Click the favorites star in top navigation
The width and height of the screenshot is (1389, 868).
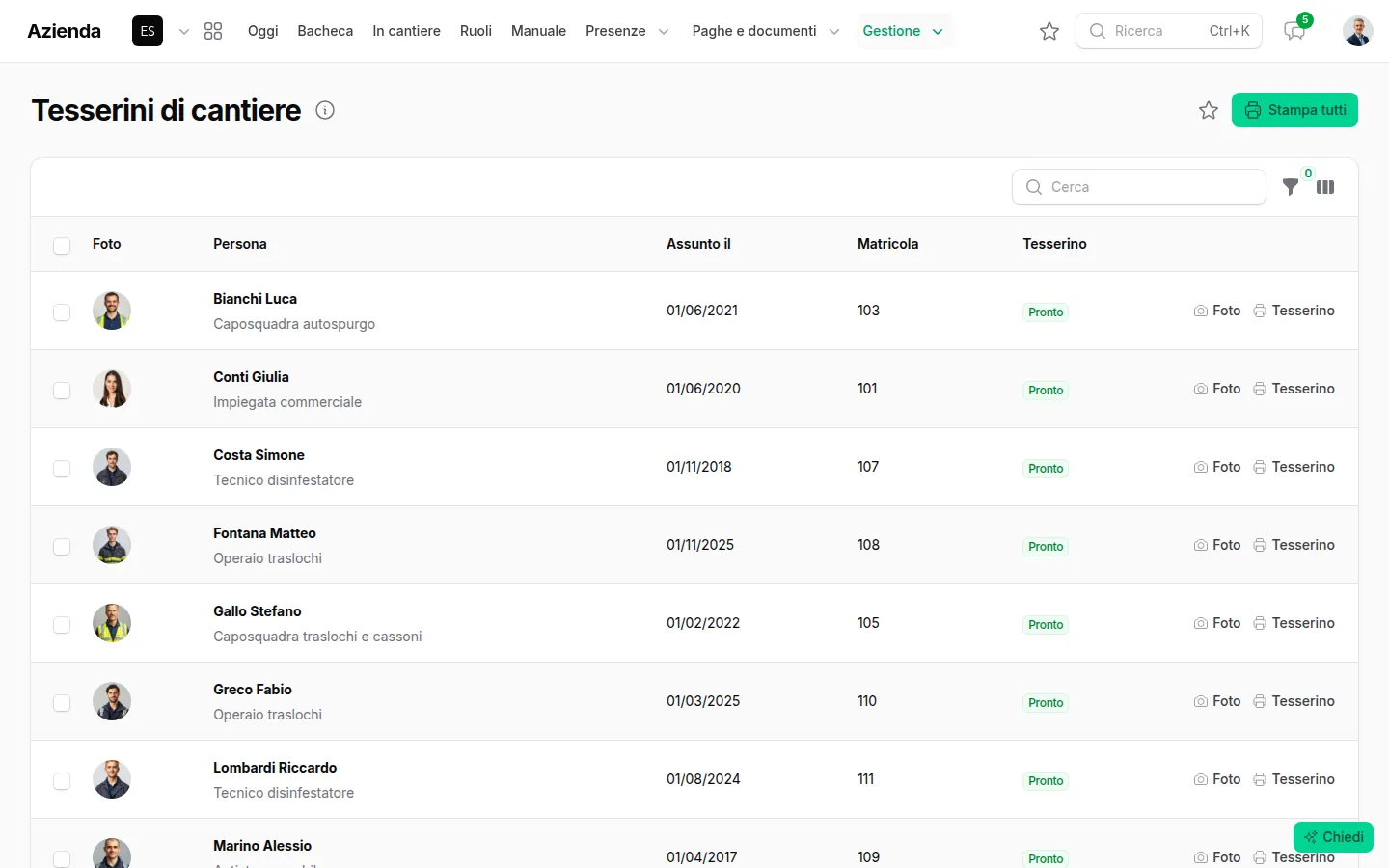coord(1049,31)
